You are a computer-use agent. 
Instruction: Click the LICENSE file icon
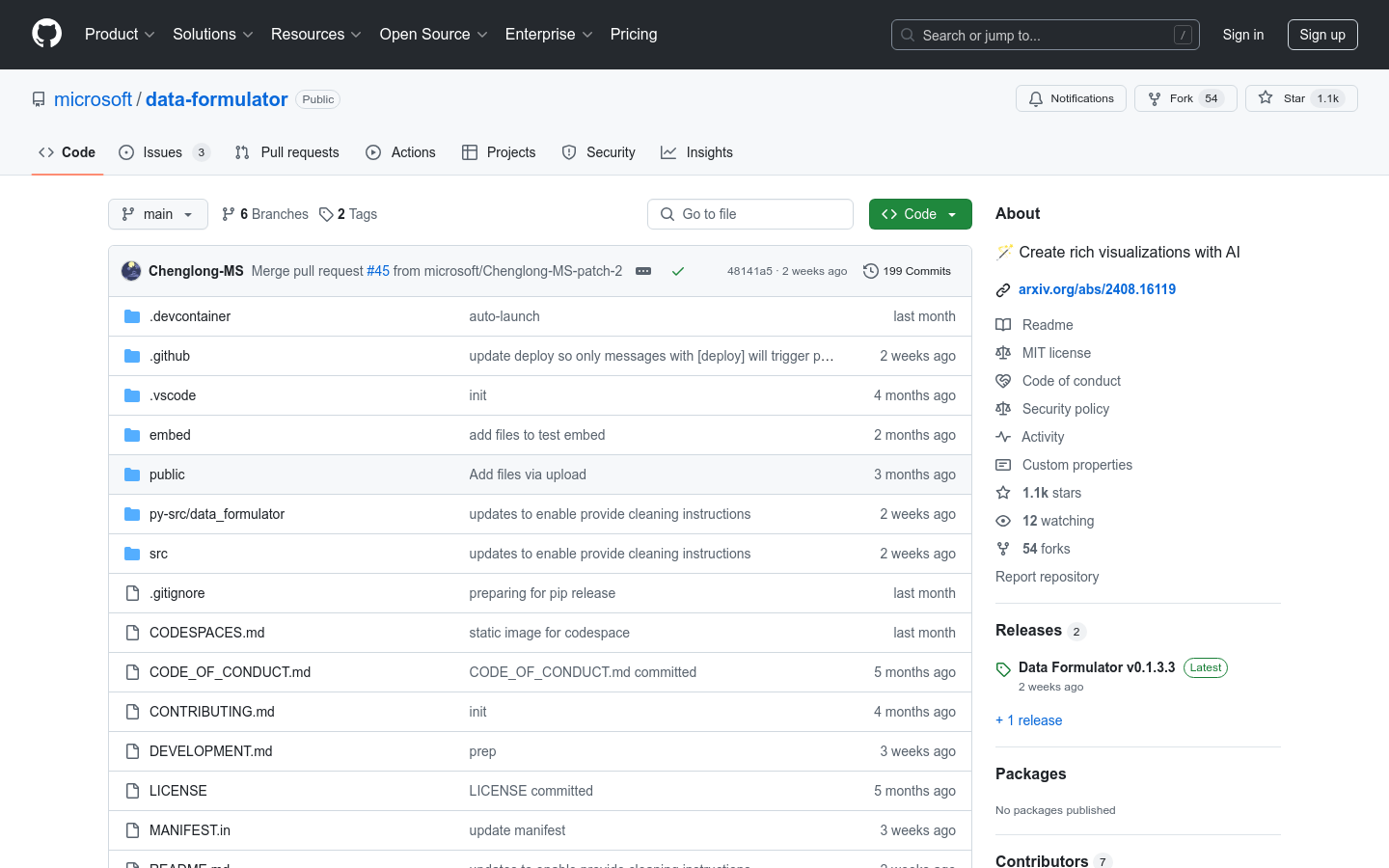[132, 791]
